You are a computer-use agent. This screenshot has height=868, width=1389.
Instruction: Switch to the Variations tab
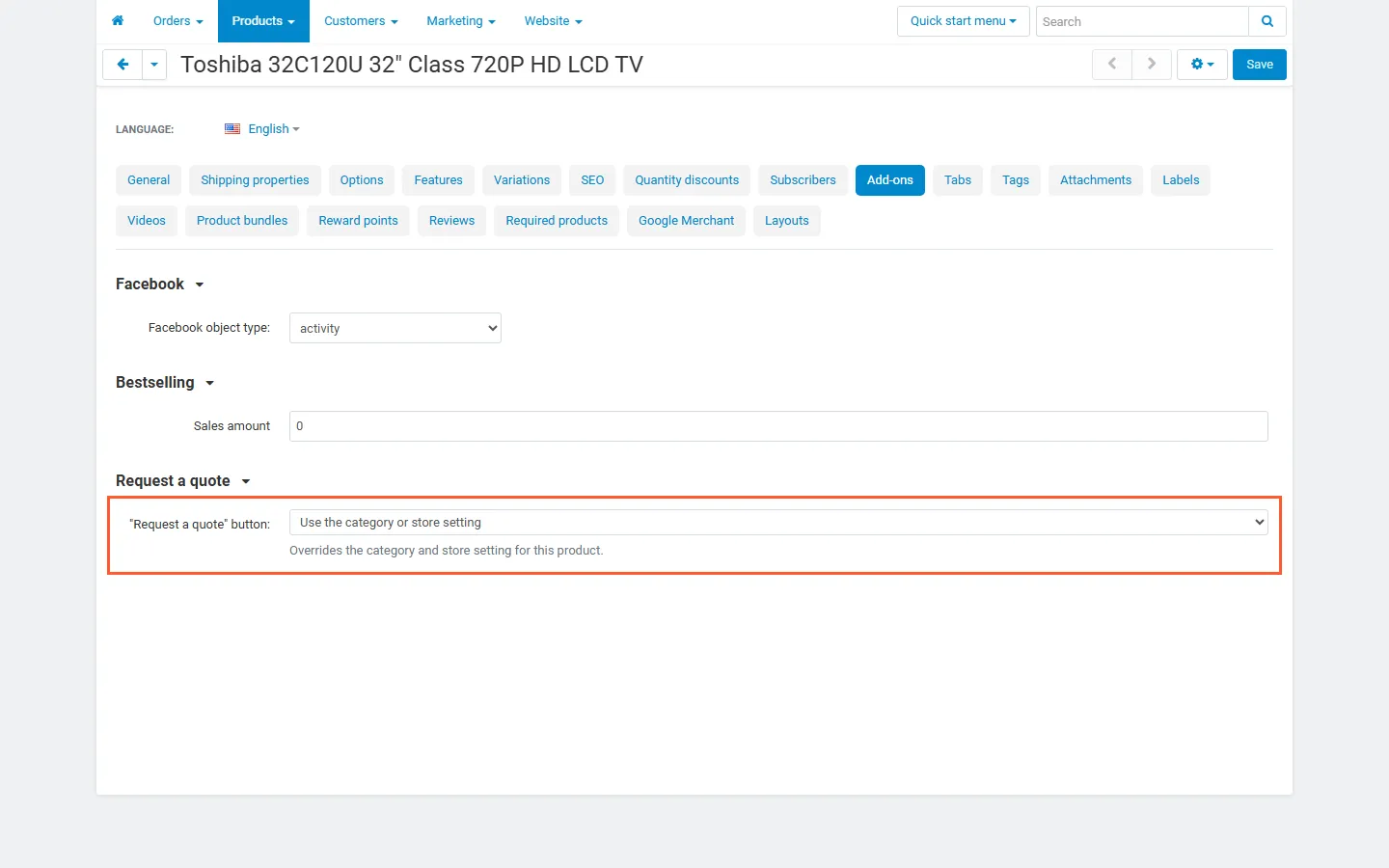tap(522, 180)
